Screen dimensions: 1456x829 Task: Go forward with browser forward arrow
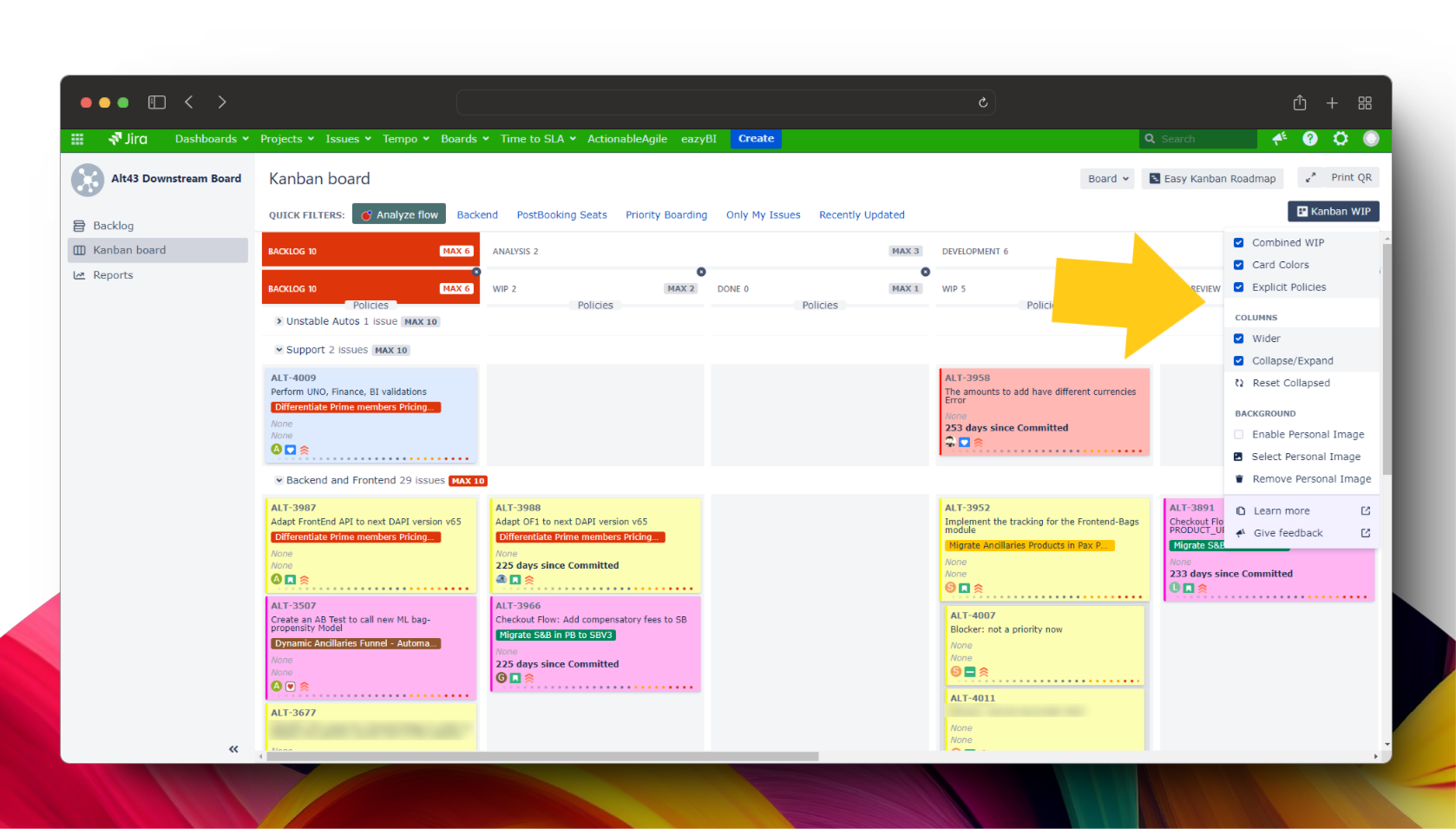(222, 102)
